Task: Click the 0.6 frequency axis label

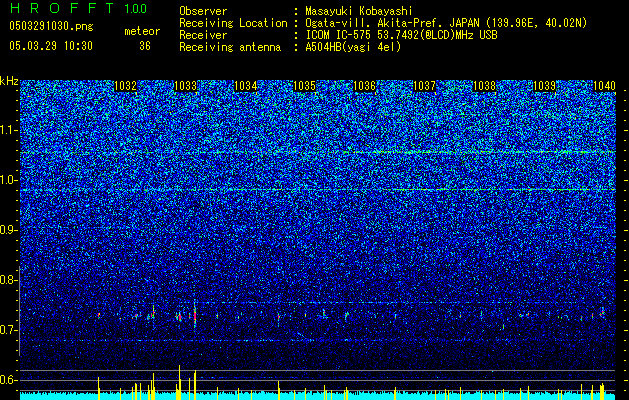Action: 8,380
